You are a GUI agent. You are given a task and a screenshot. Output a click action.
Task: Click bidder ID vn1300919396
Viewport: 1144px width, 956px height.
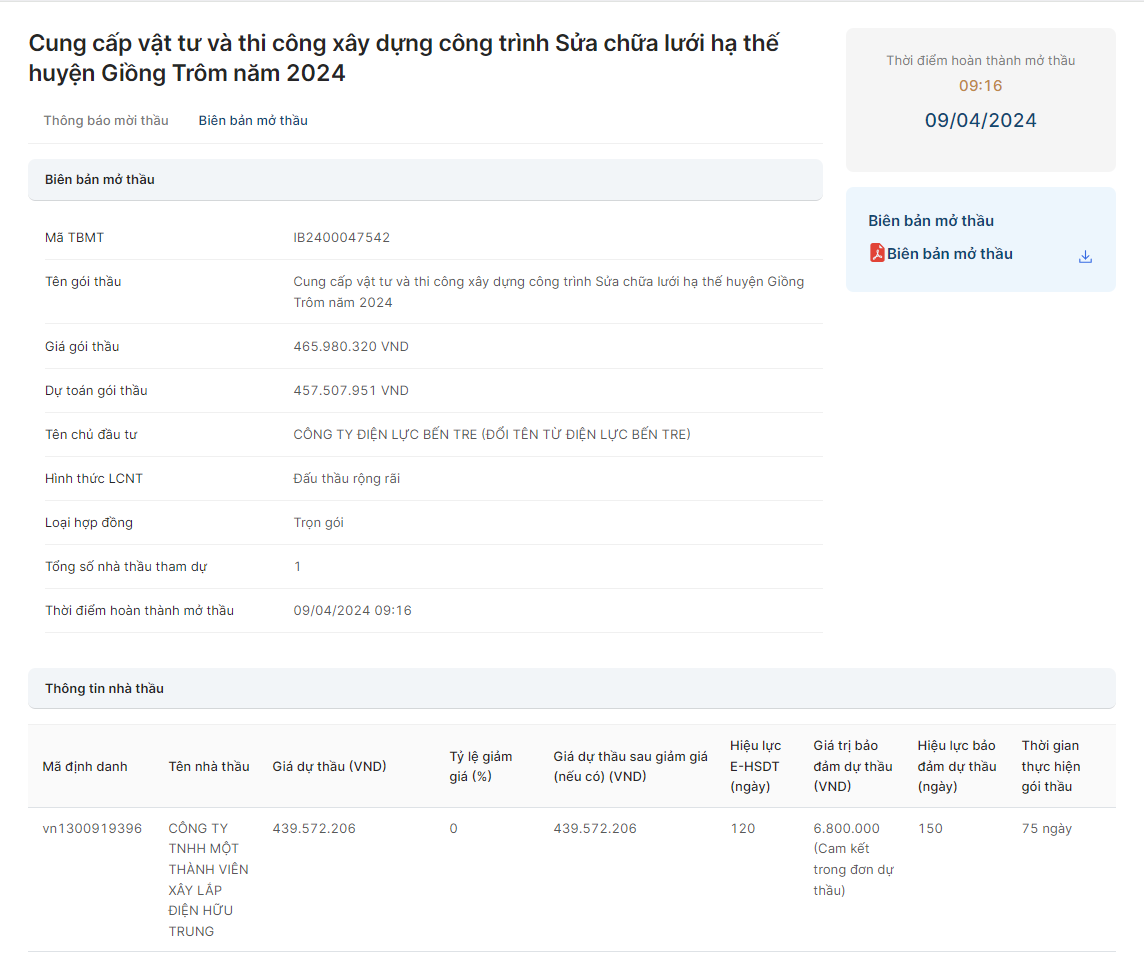coord(92,829)
